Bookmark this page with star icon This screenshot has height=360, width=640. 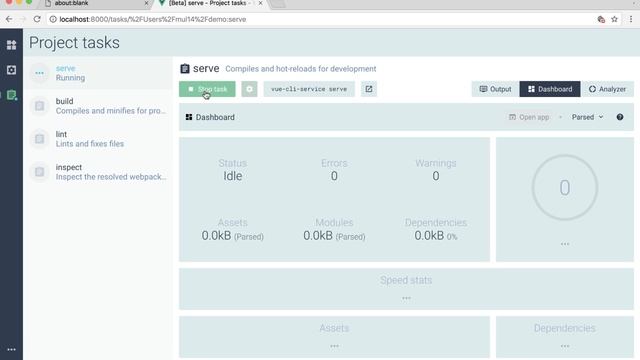[614, 19]
